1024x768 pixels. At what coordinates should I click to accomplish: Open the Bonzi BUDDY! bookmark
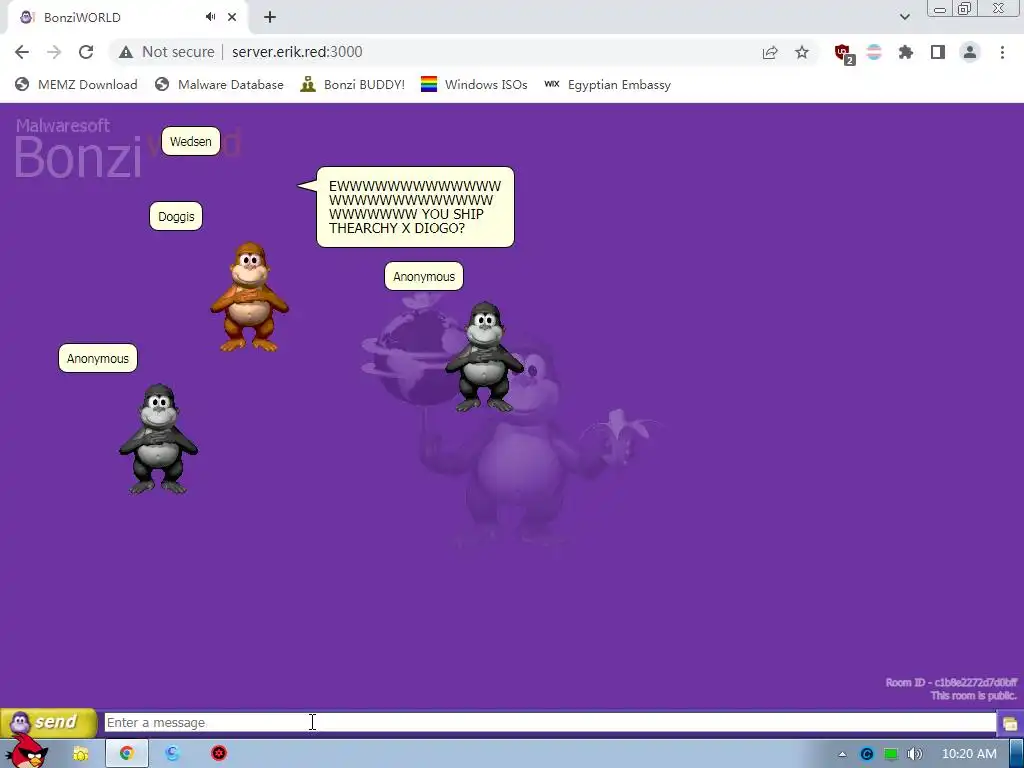353,84
